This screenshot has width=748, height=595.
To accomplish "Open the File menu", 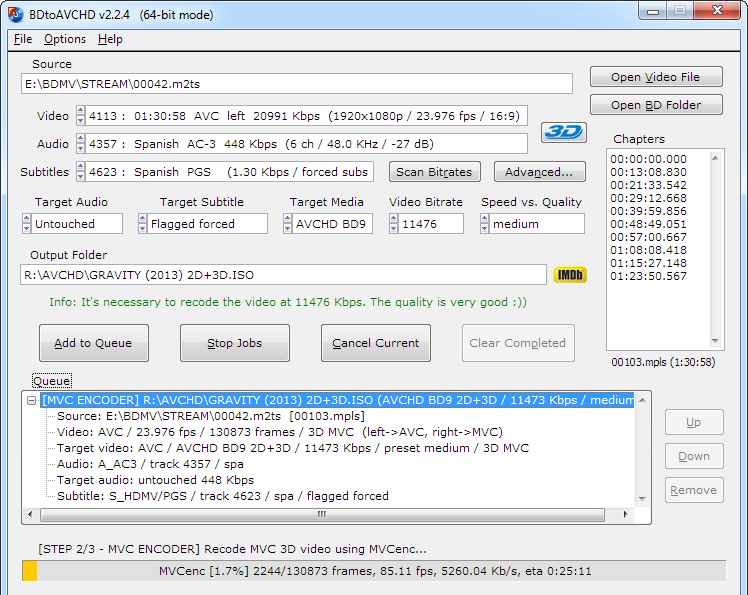I will (23, 39).
